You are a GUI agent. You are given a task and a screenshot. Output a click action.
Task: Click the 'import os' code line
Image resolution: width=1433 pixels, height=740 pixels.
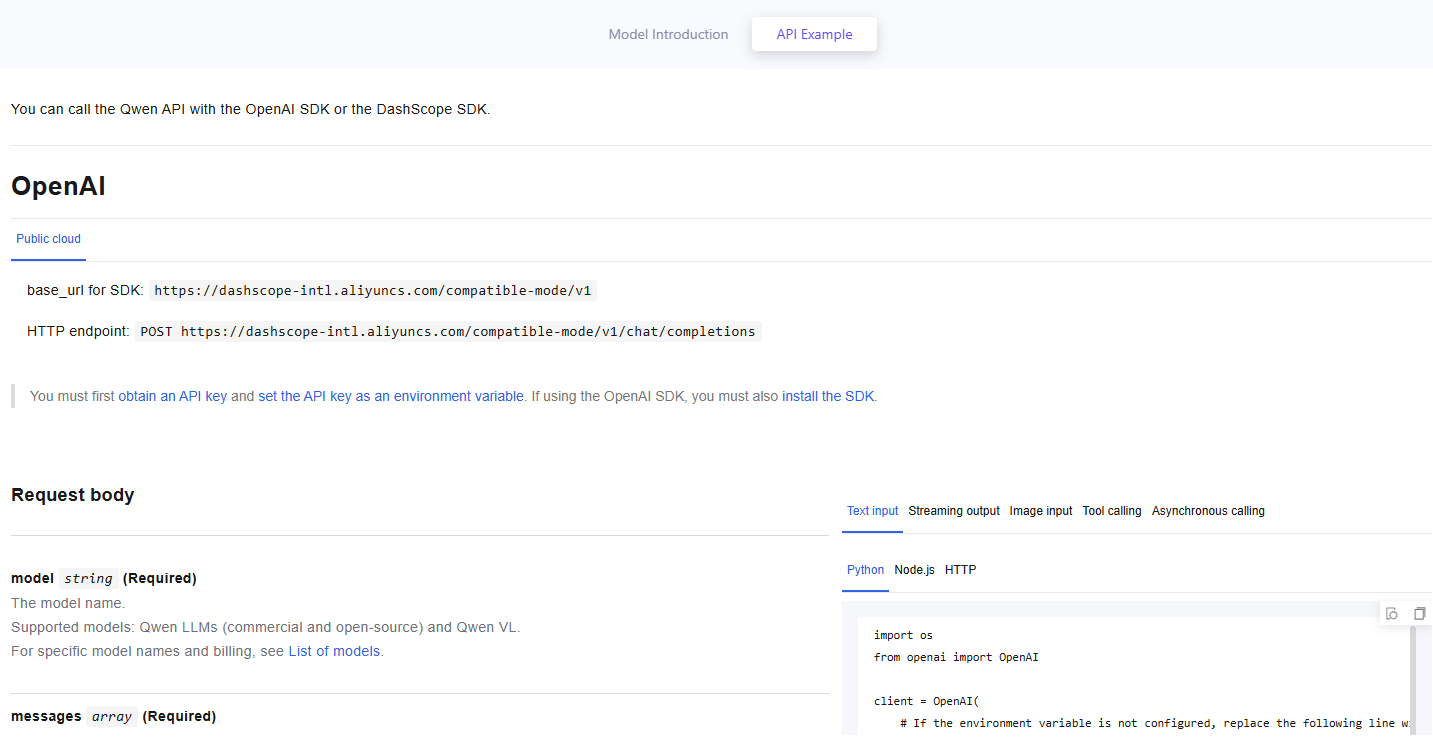coord(903,635)
